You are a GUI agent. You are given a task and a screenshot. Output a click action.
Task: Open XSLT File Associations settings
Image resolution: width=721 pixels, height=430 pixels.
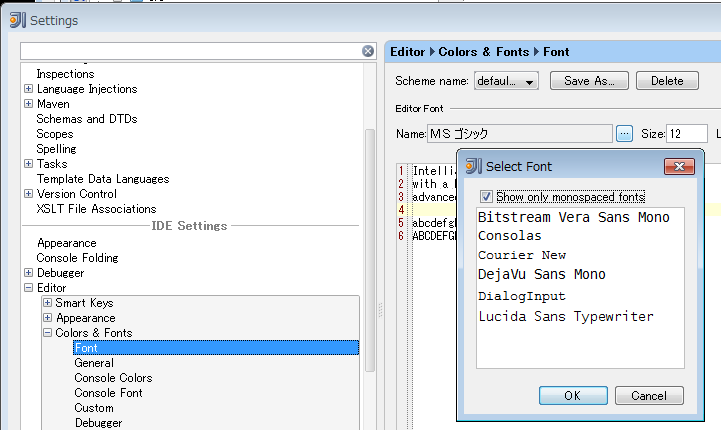coord(96,209)
